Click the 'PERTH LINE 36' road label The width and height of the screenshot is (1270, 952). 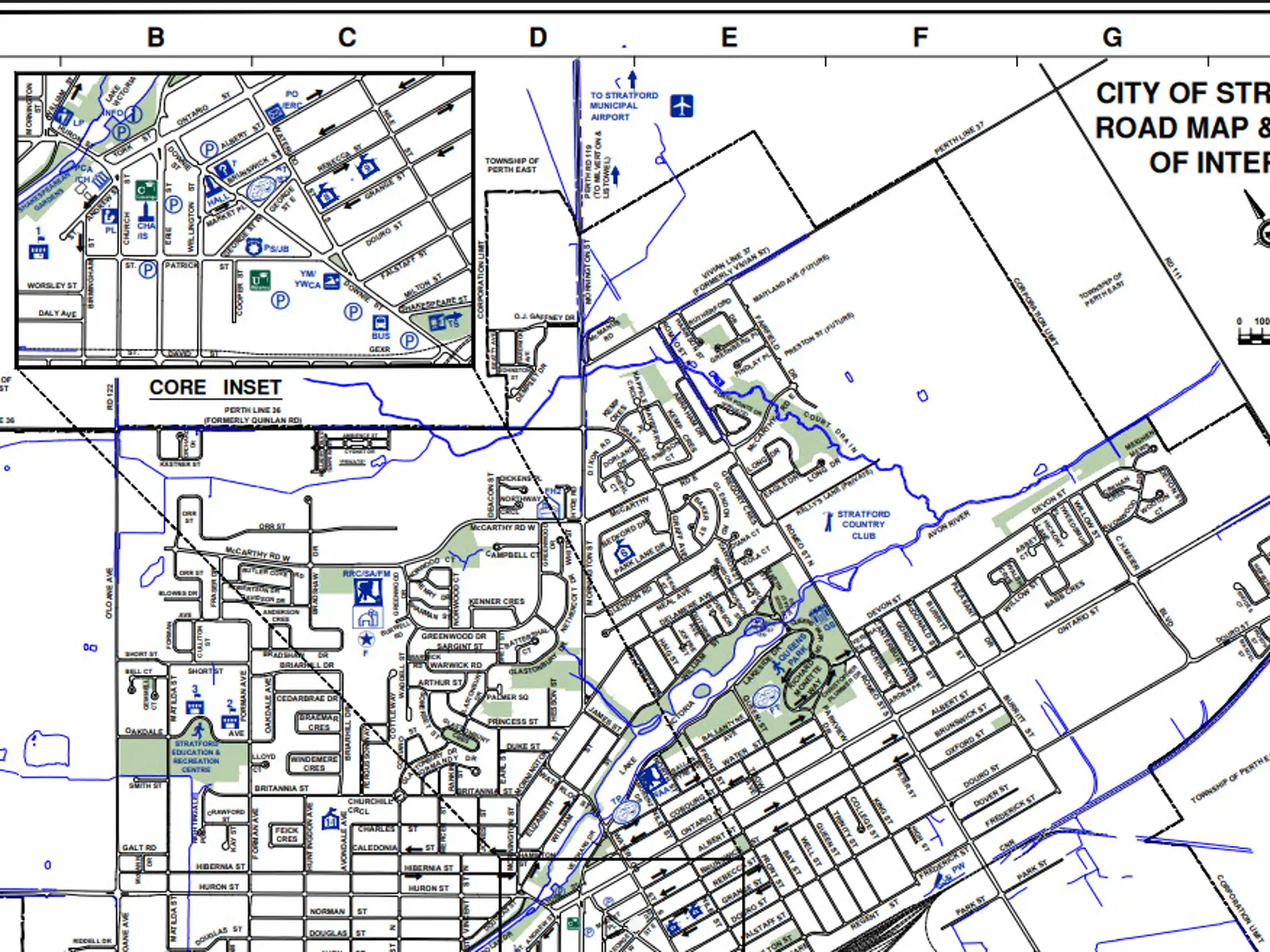(252, 410)
